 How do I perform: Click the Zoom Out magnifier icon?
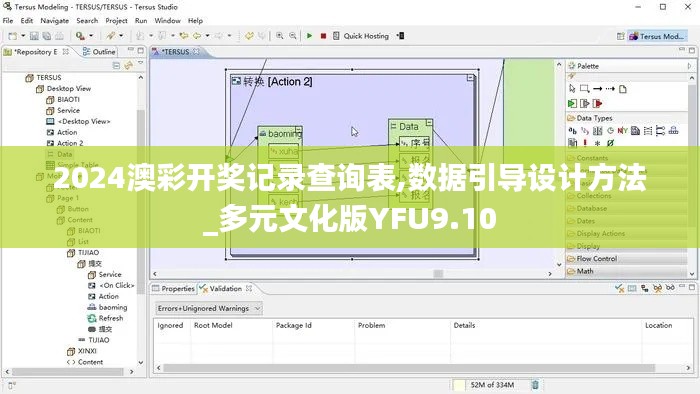[293, 36]
